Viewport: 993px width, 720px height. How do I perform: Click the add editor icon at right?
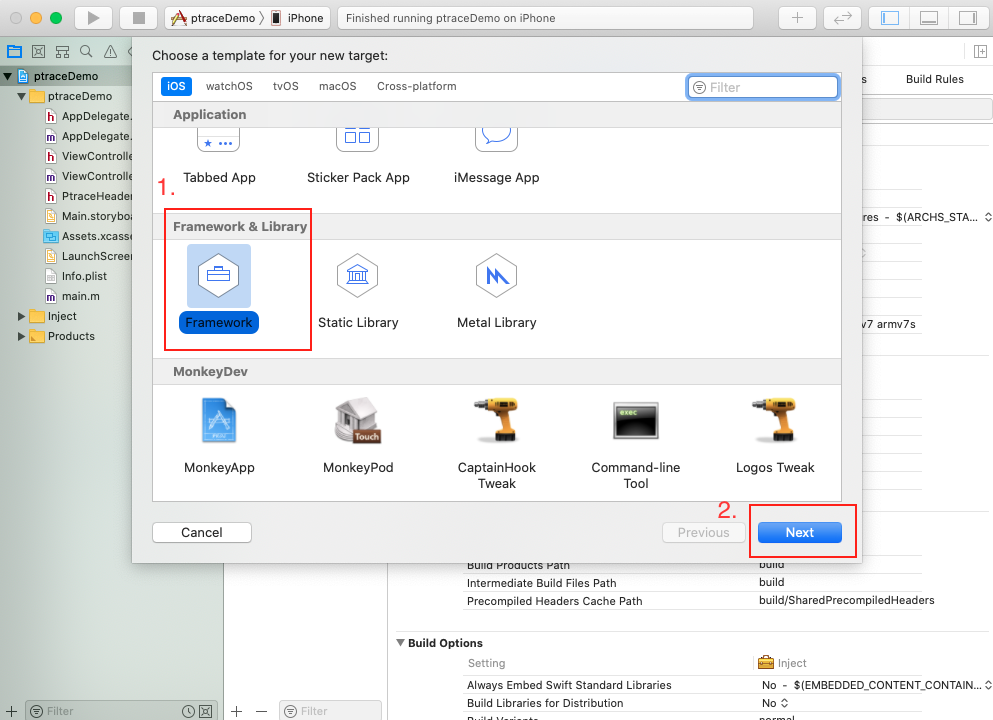980,52
